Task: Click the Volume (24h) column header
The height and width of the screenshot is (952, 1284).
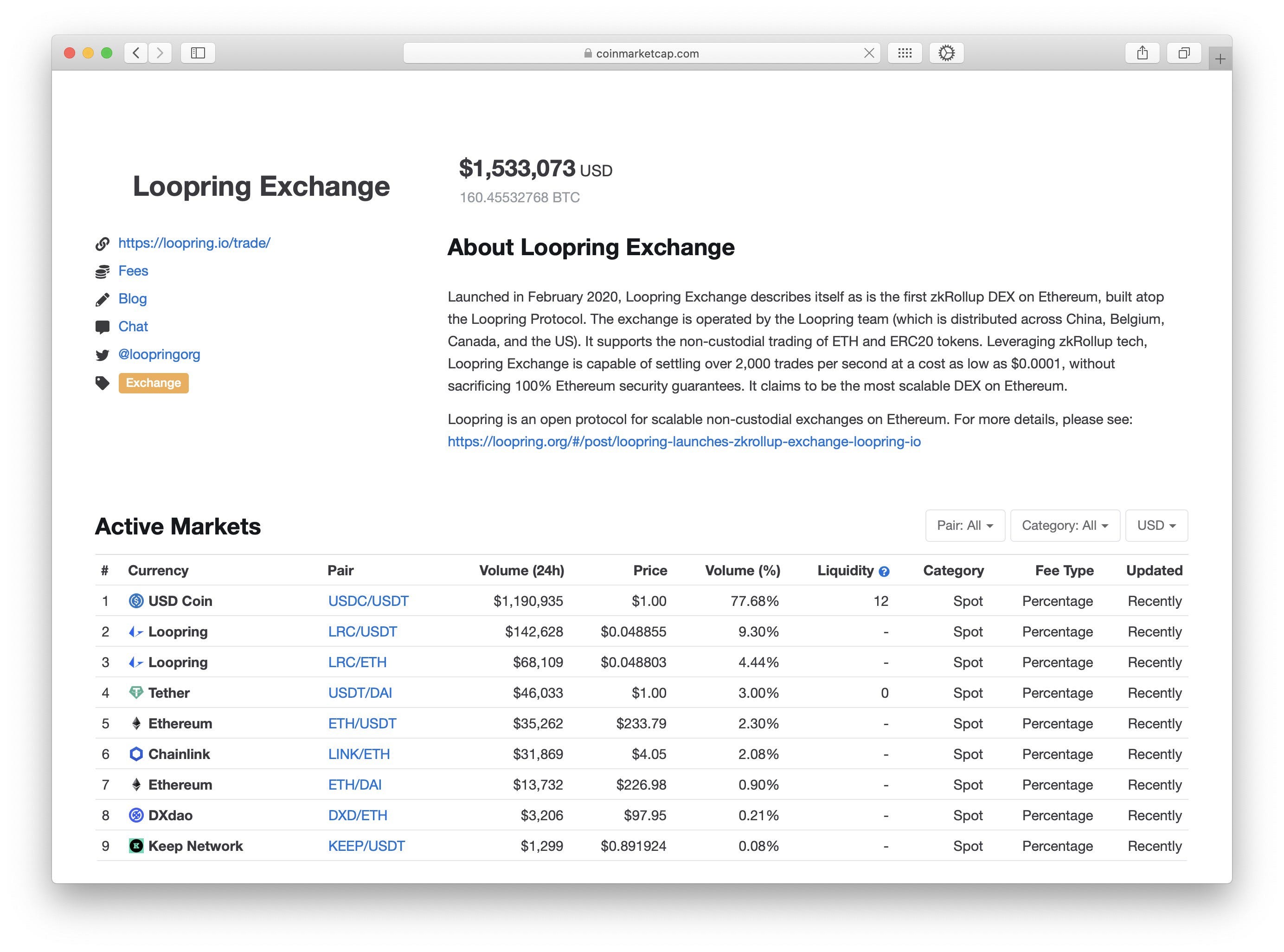Action: pos(521,571)
